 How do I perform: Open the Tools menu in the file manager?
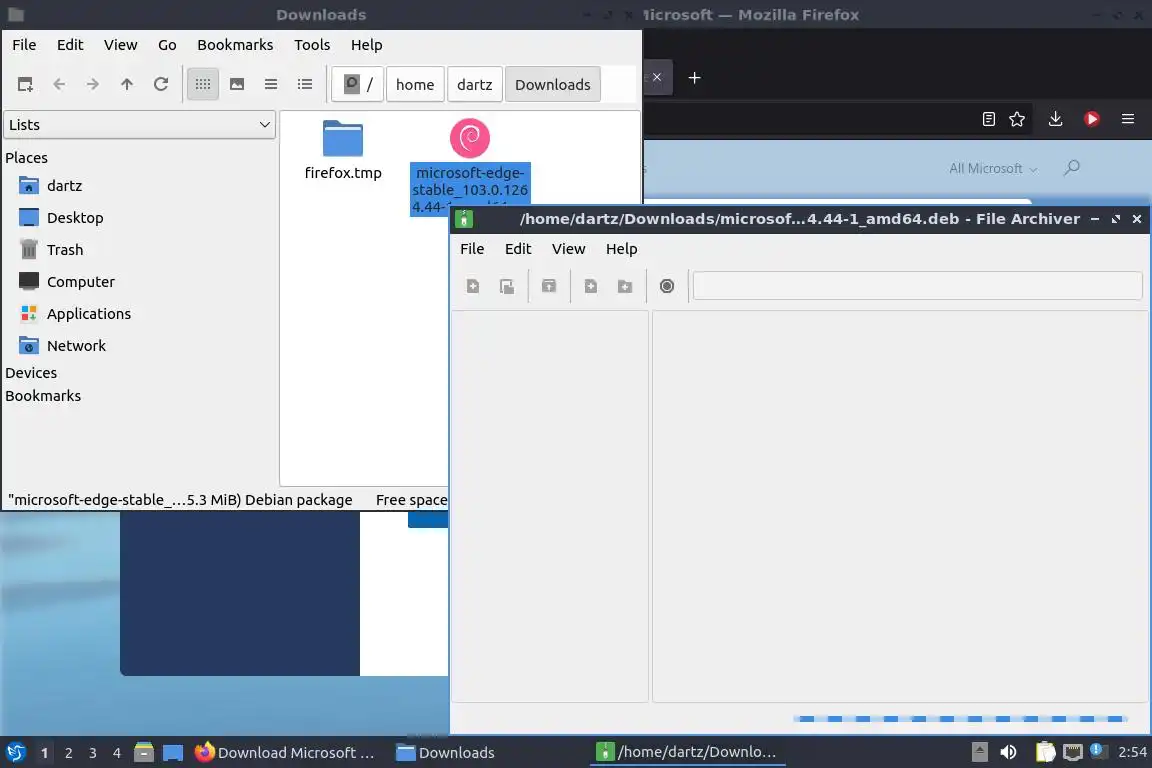point(312,45)
